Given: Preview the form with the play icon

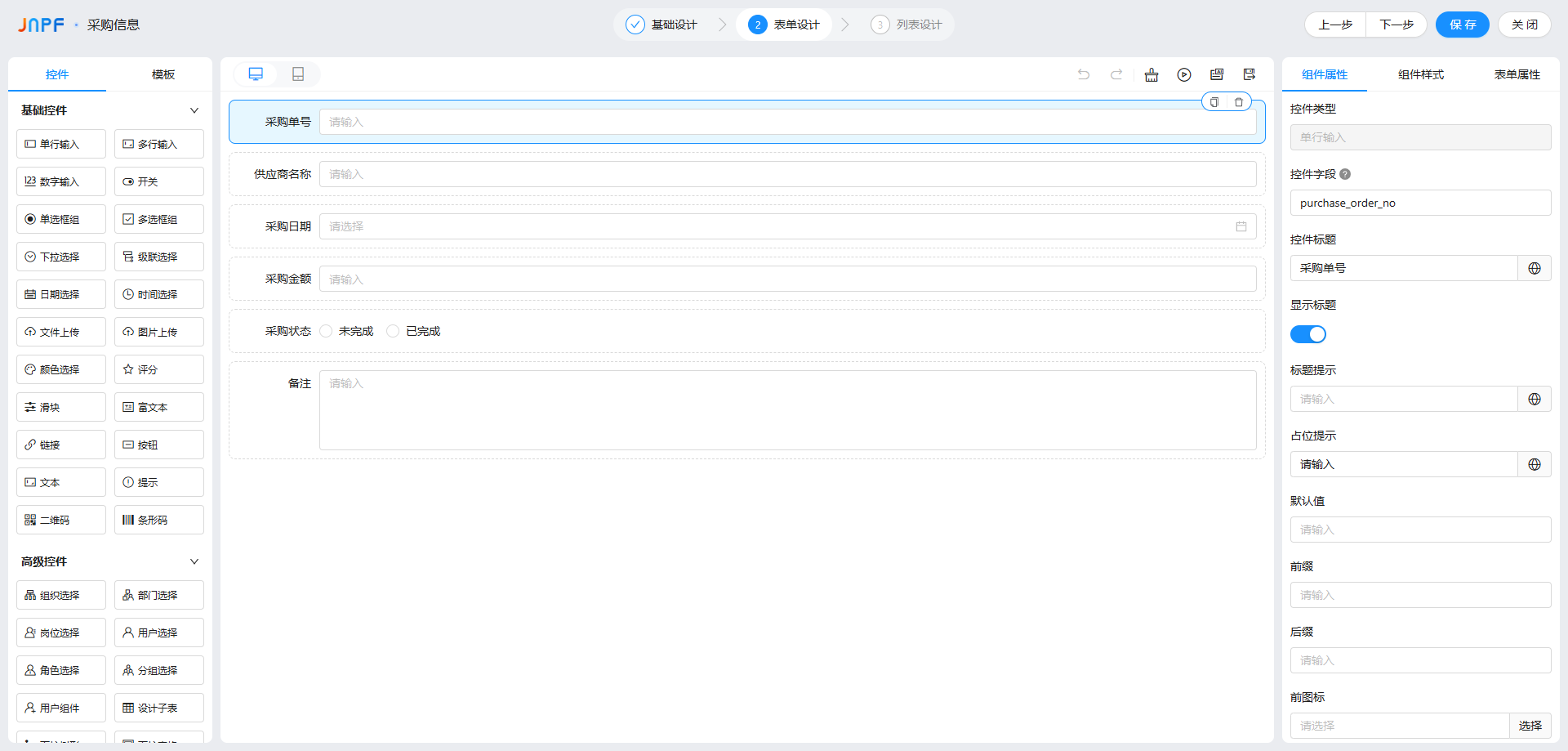Looking at the screenshot, I should [x=1184, y=74].
